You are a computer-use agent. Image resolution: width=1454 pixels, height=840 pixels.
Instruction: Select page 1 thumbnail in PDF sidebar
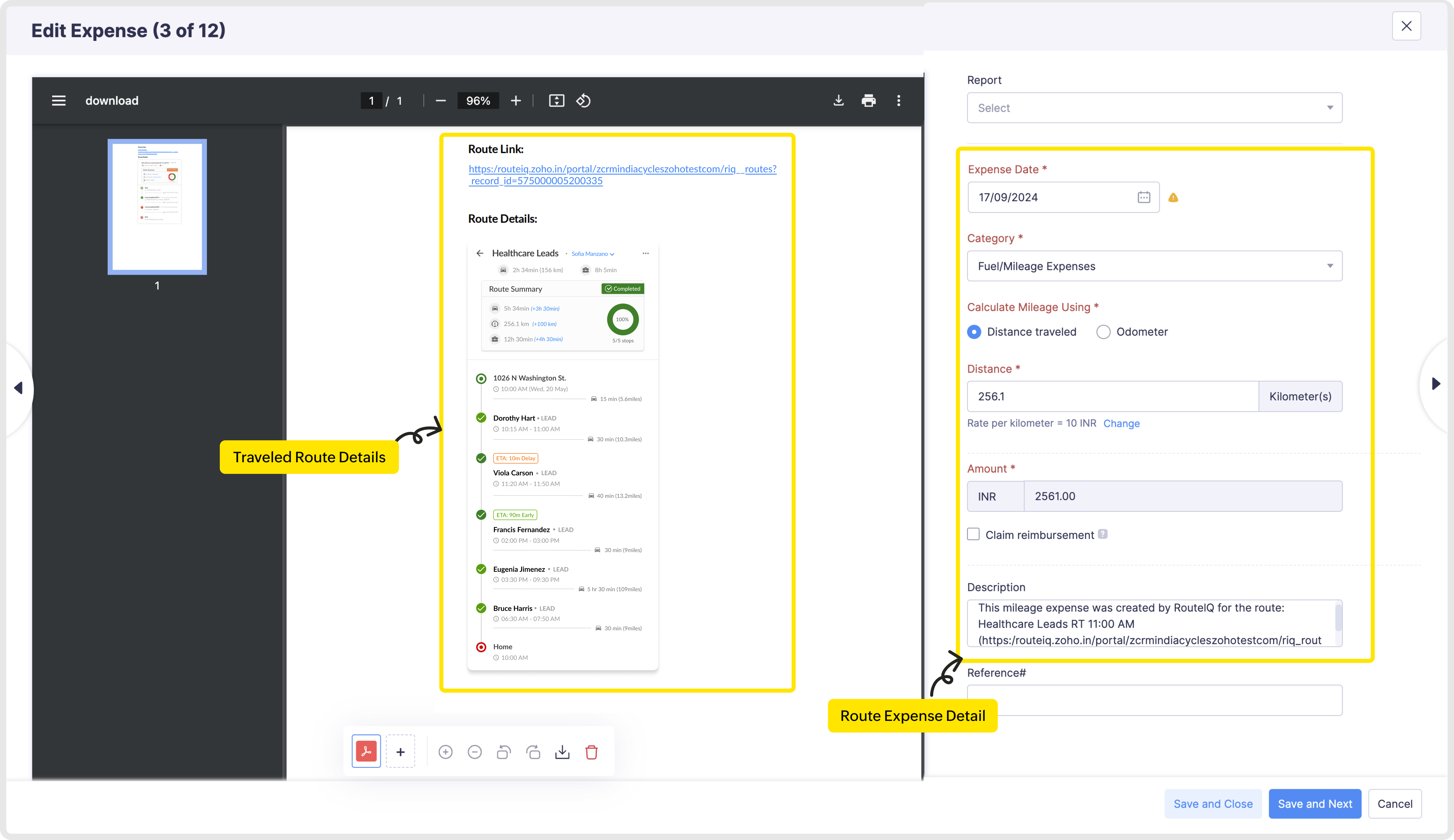(x=157, y=207)
